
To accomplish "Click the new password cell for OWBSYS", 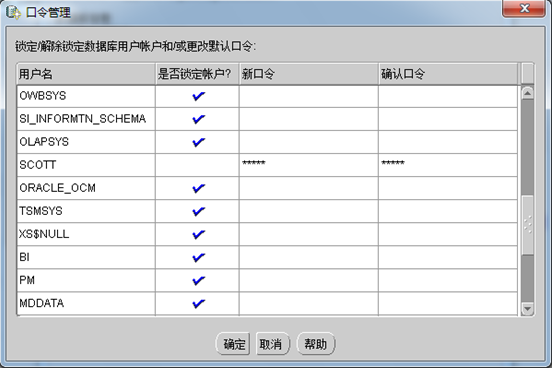I will click(x=309, y=96).
